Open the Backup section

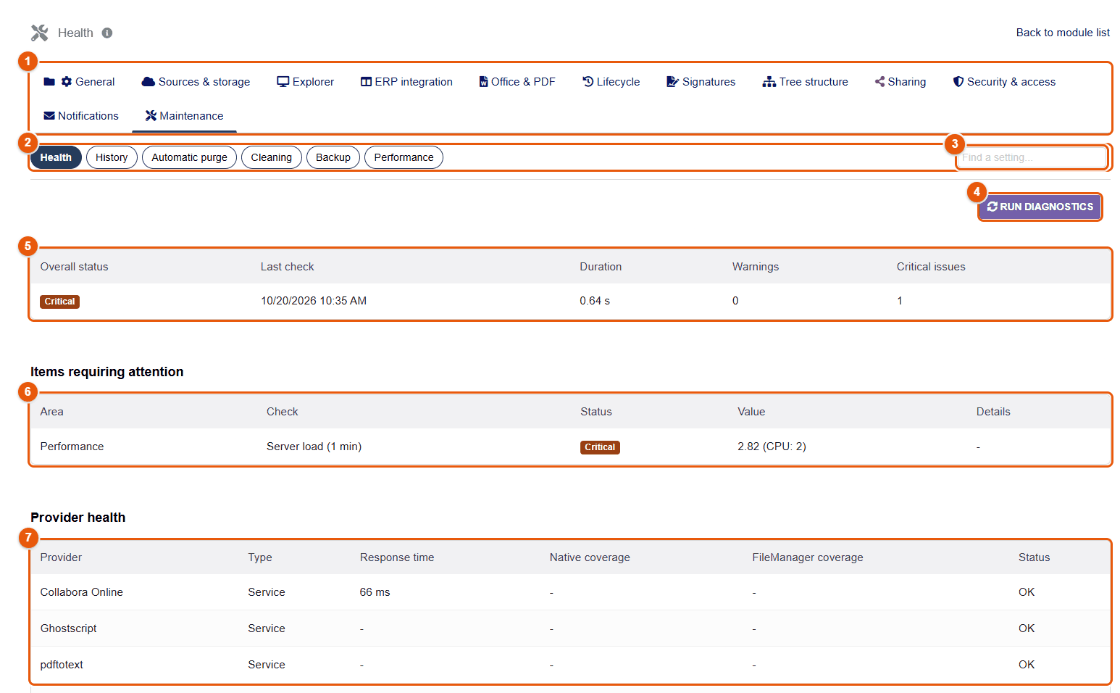click(333, 157)
